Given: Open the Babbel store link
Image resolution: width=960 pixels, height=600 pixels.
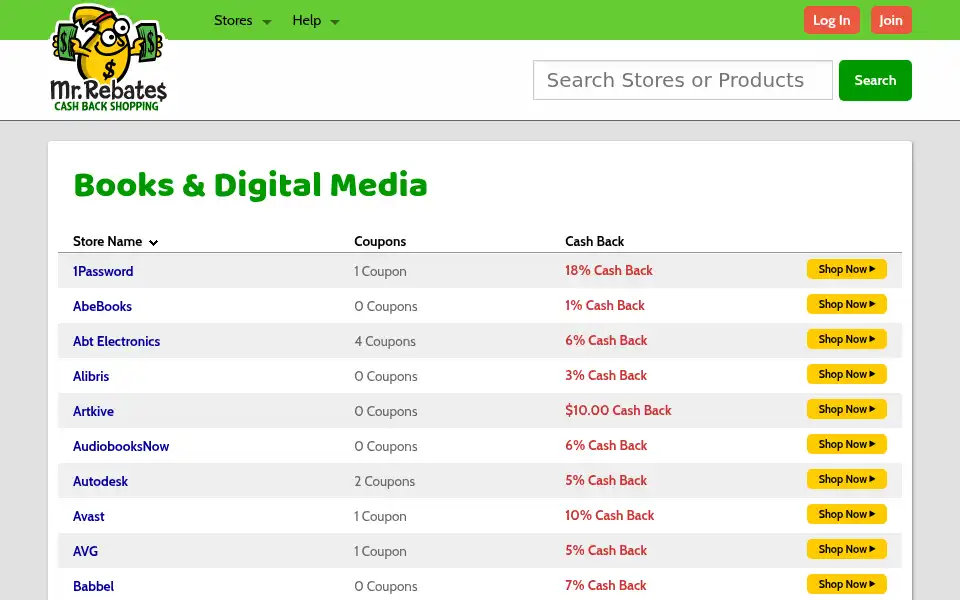Looking at the screenshot, I should 93,586.
